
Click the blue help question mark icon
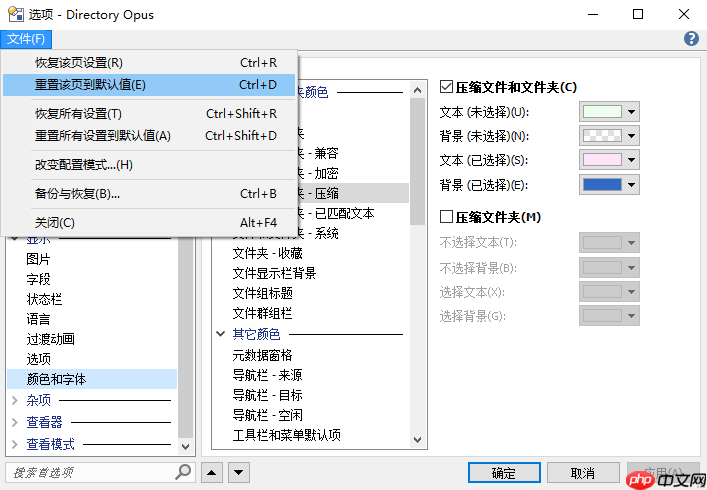click(x=691, y=39)
